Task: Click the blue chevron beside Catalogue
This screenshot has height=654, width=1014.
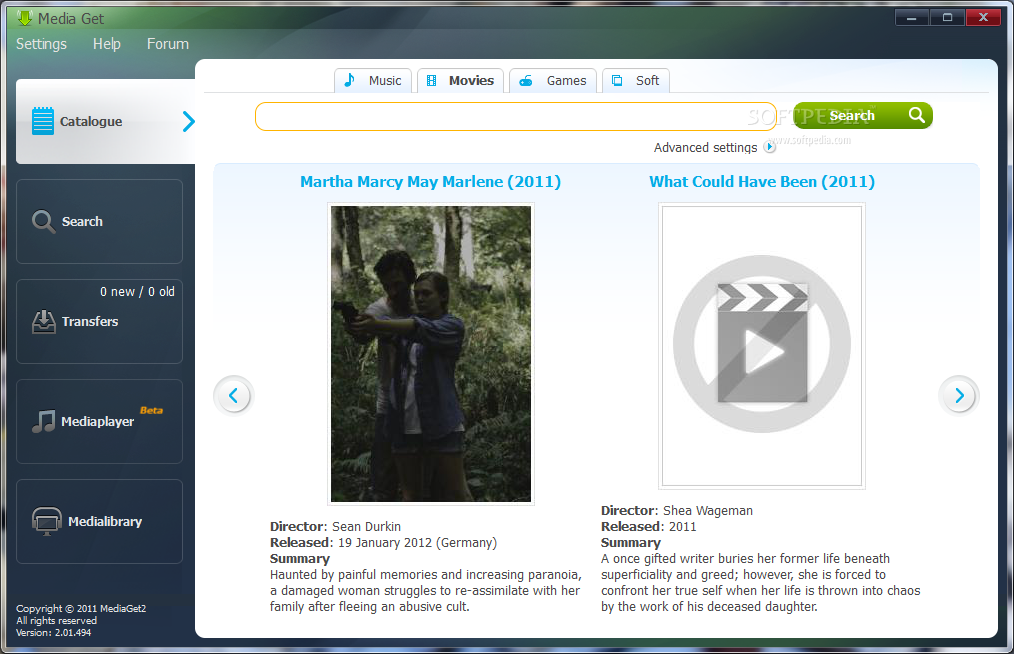Action: [188, 121]
